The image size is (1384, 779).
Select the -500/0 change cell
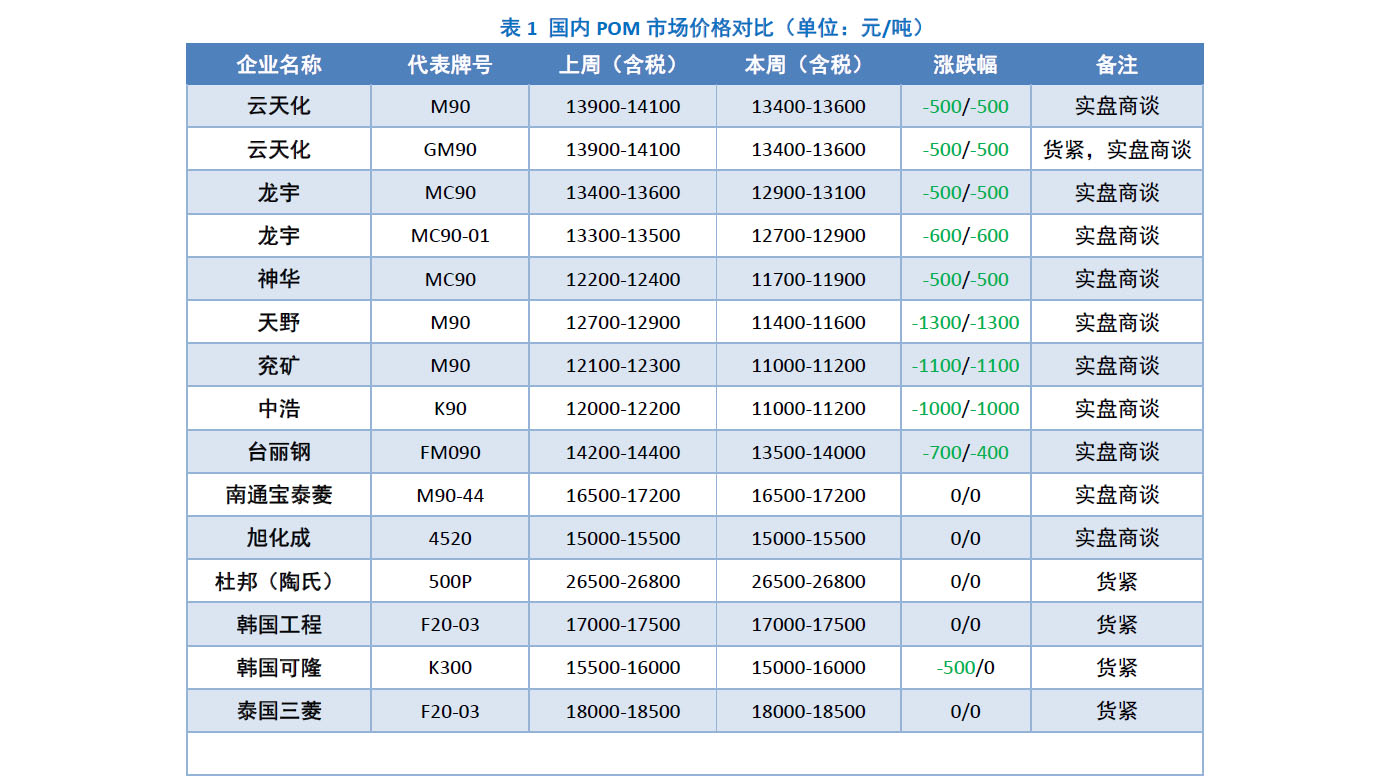pos(965,668)
